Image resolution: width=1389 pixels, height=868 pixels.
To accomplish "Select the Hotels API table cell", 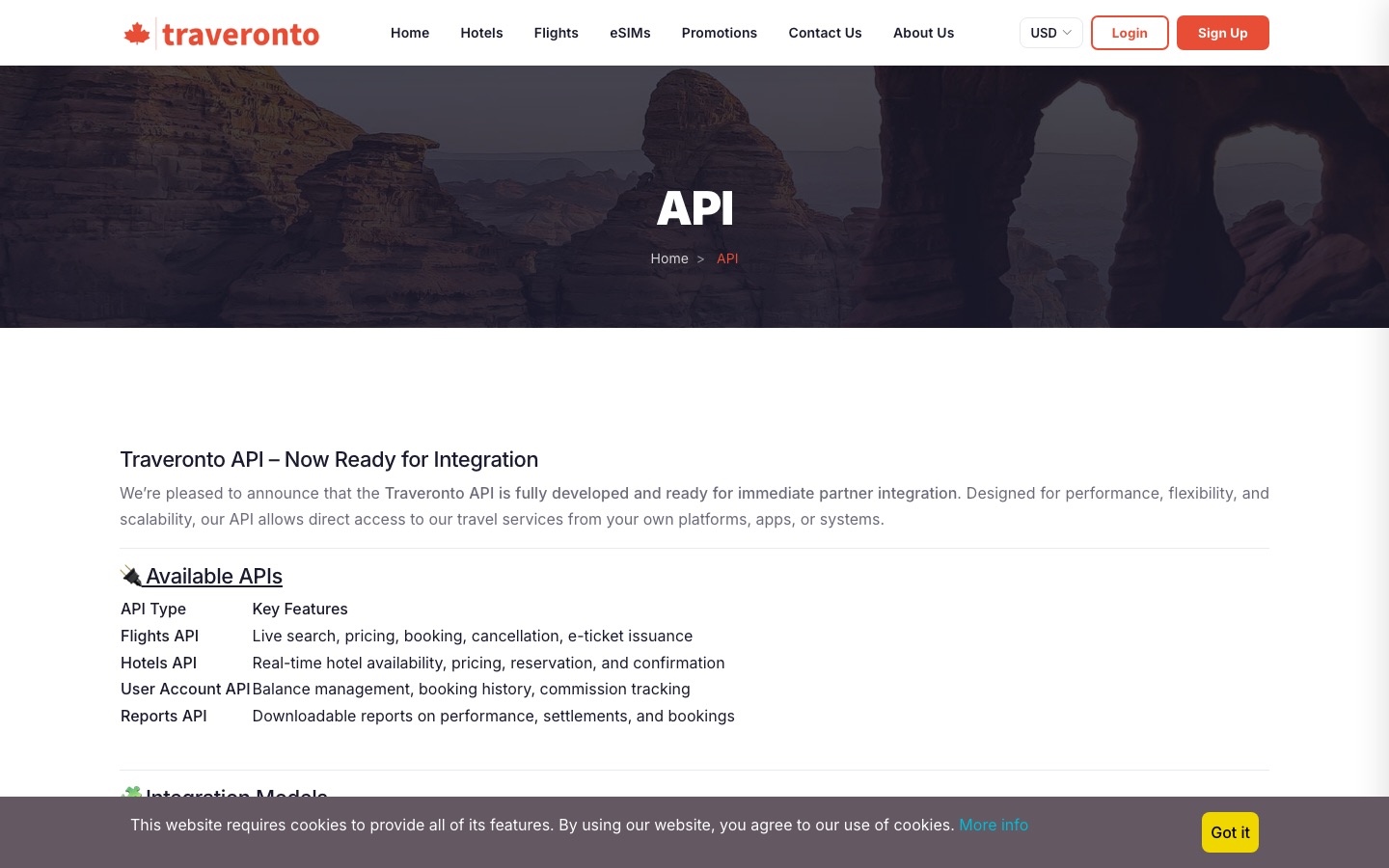I will [x=158, y=663].
